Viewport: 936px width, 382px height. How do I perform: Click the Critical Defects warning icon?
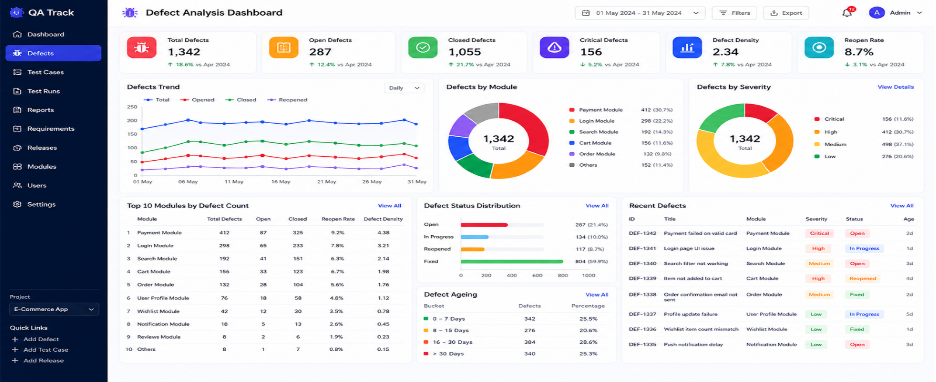click(x=555, y=48)
